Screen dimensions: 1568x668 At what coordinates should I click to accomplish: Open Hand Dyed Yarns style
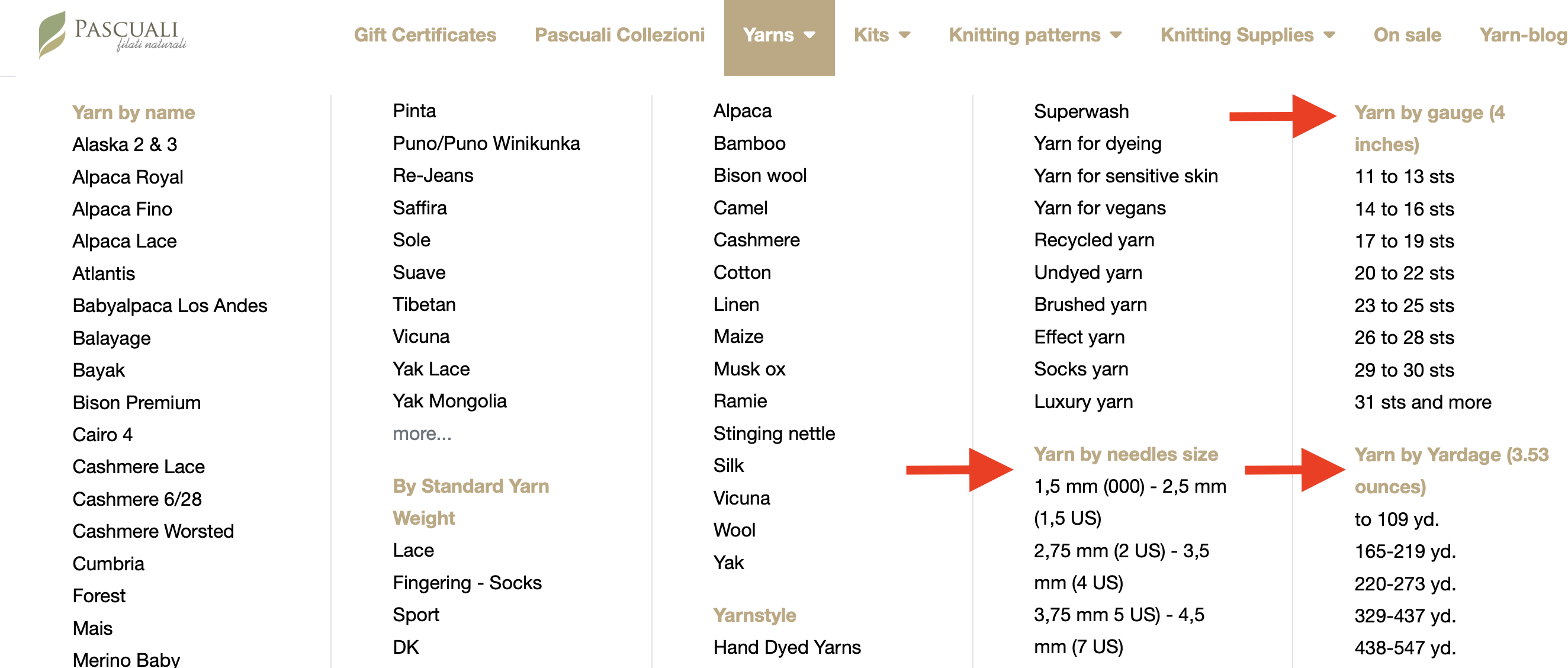click(x=786, y=647)
